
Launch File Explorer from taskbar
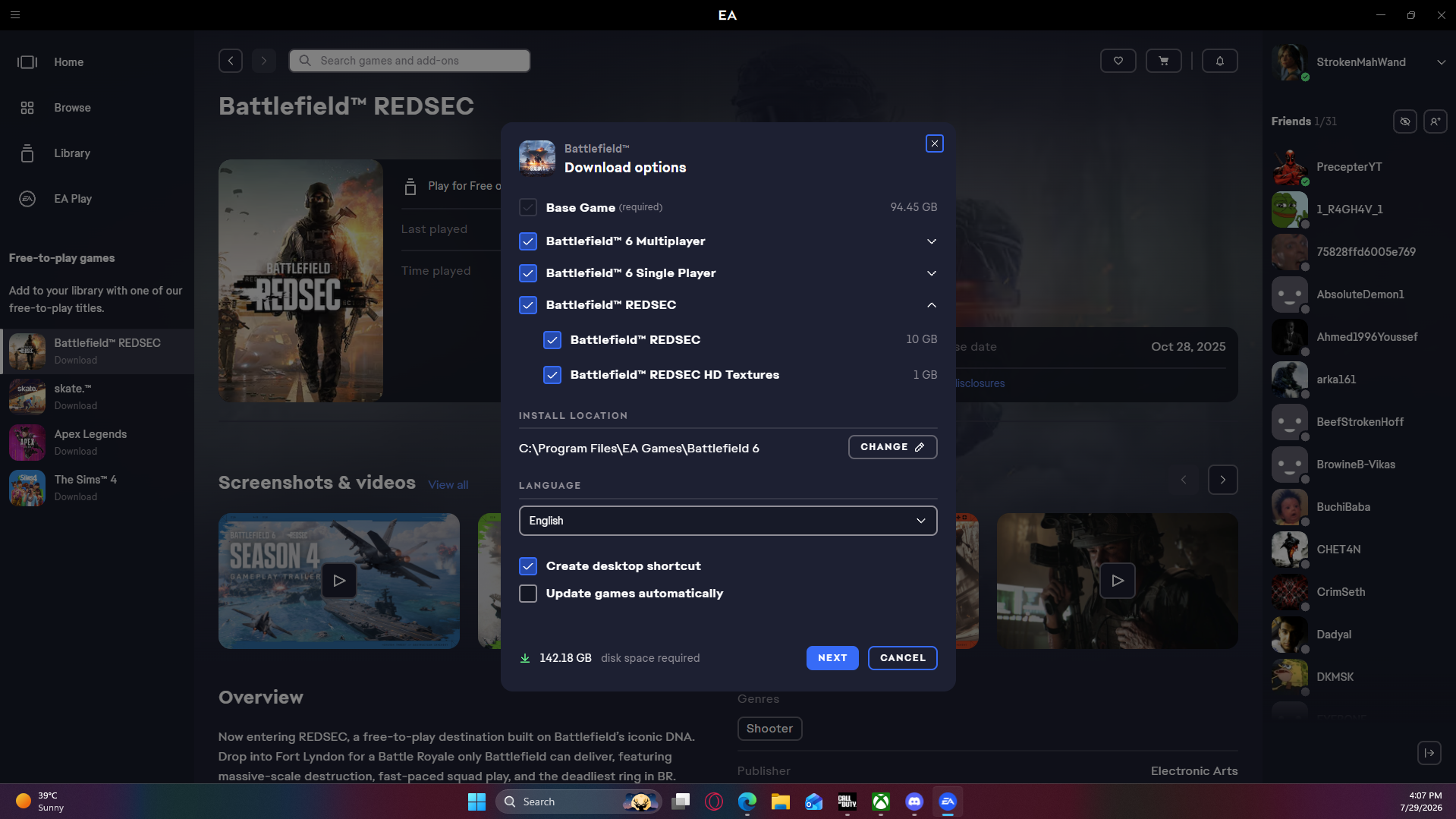(x=781, y=802)
